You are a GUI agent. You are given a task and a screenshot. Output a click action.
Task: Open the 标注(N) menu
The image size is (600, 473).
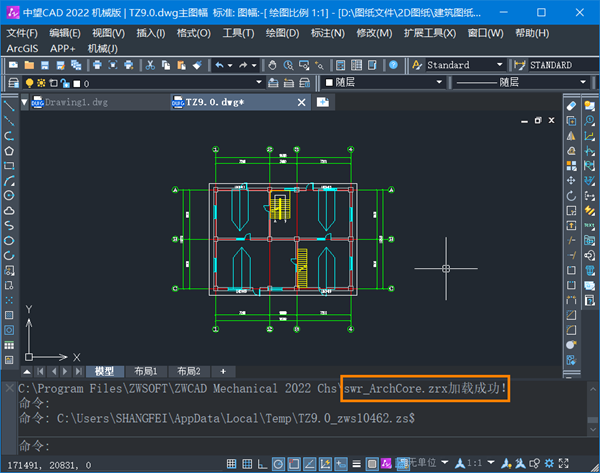click(x=328, y=33)
